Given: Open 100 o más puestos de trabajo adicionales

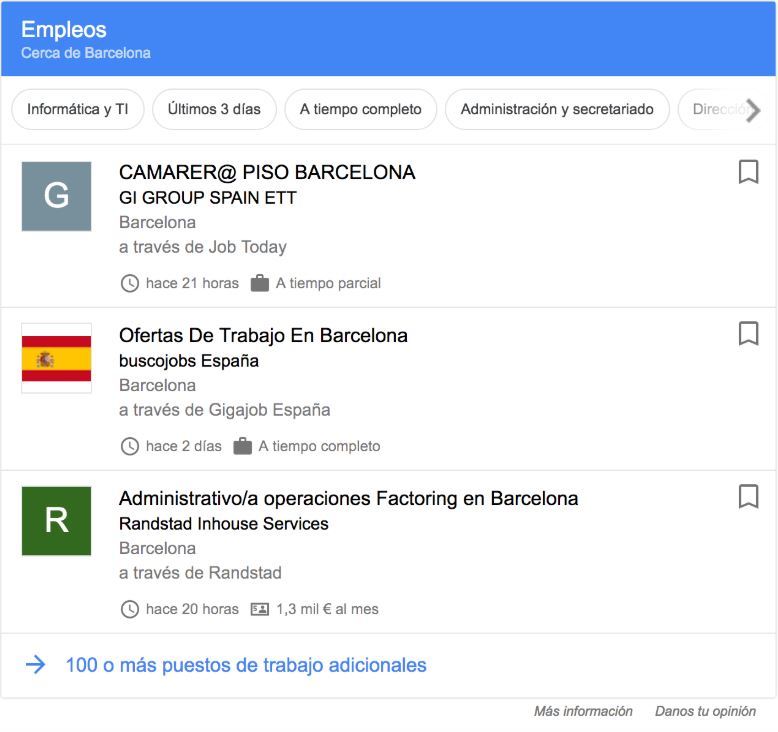Looking at the screenshot, I should 246,665.
